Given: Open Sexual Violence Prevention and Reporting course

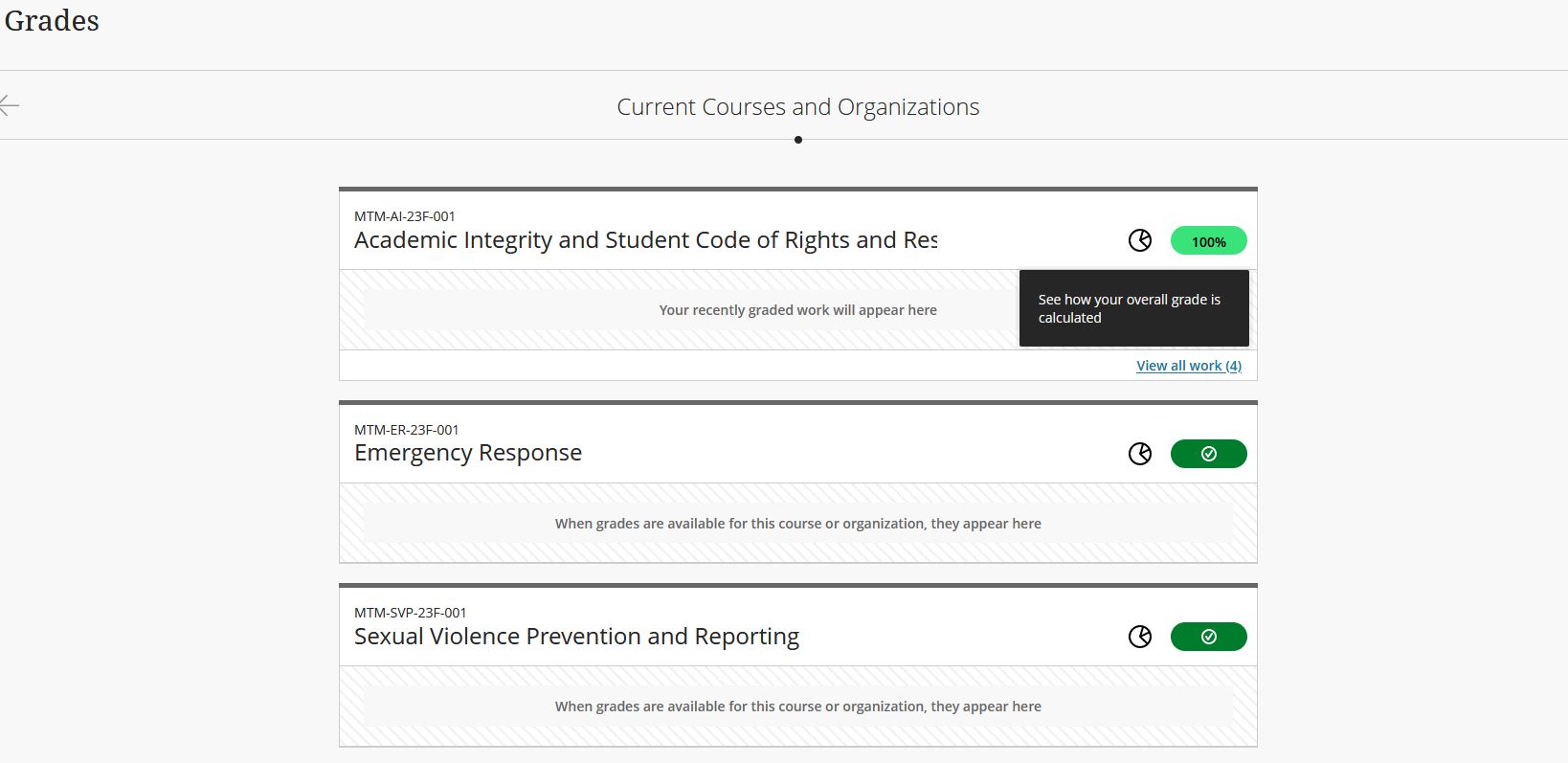Looking at the screenshot, I should click(x=576, y=637).
